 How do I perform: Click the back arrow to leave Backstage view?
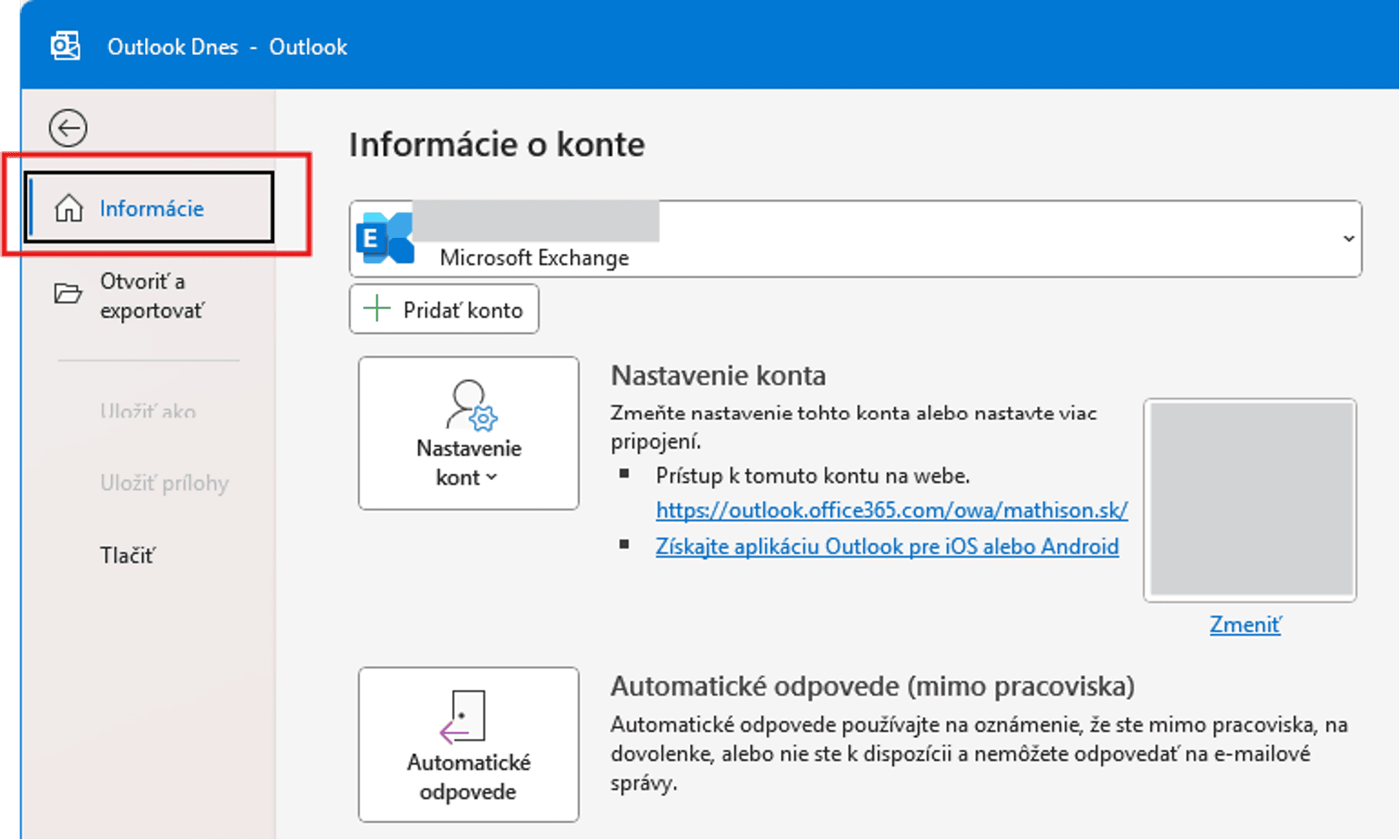[x=67, y=127]
